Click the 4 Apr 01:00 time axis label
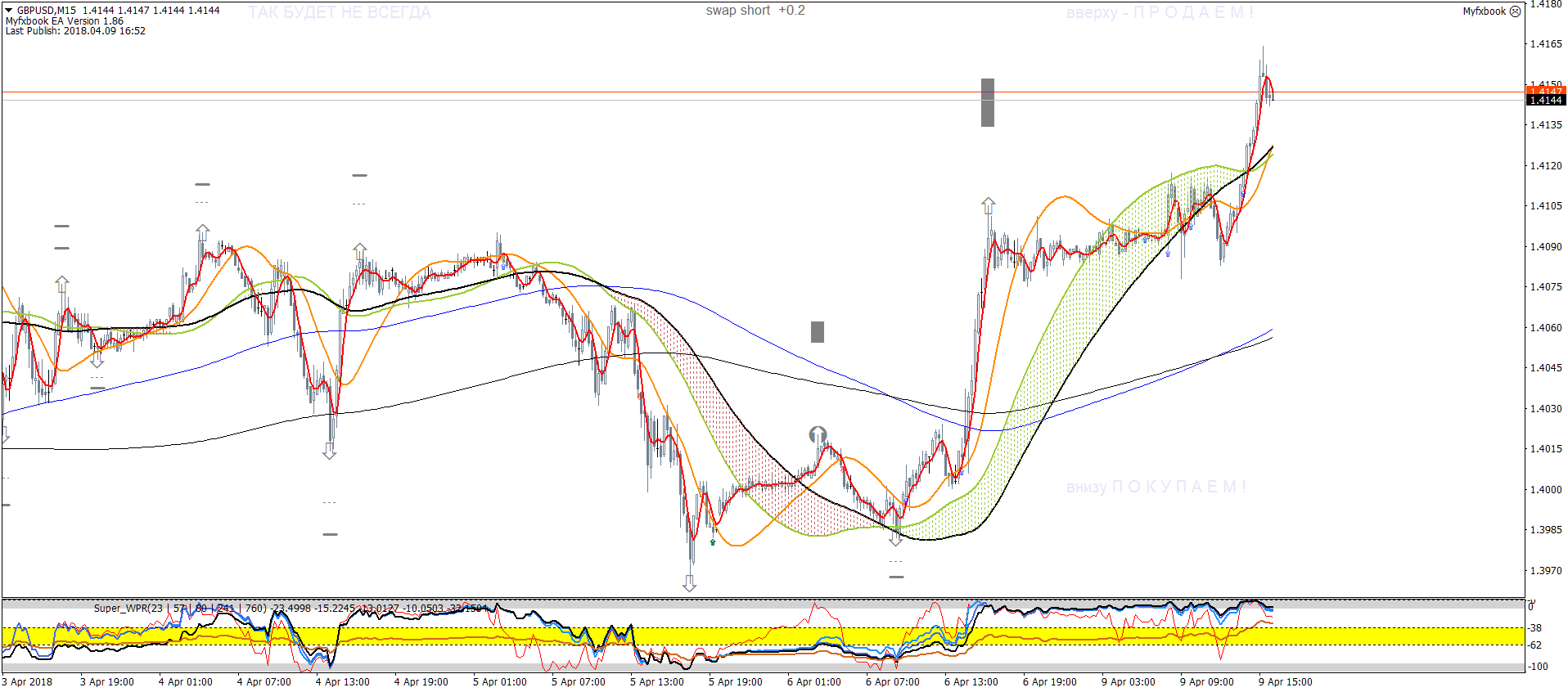 pos(186,682)
